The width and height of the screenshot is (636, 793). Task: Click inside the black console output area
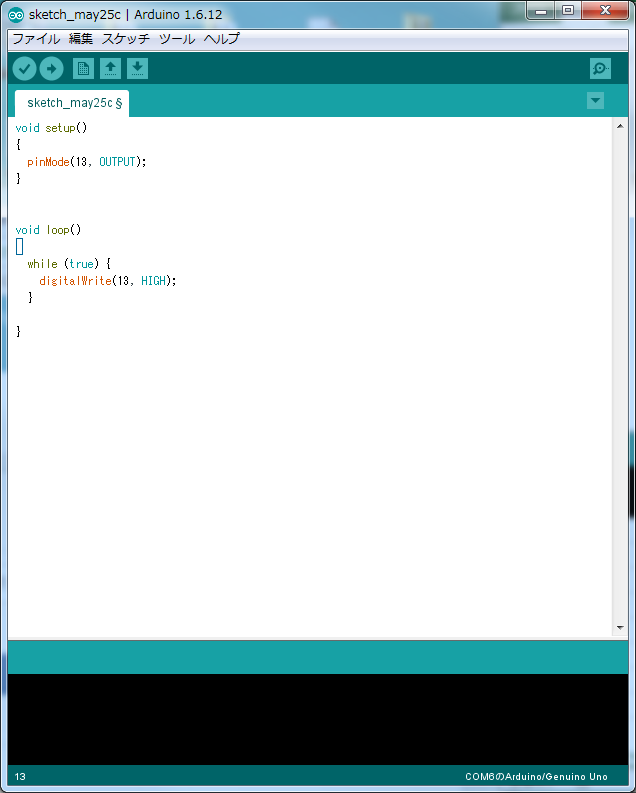pyautogui.click(x=317, y=719)
